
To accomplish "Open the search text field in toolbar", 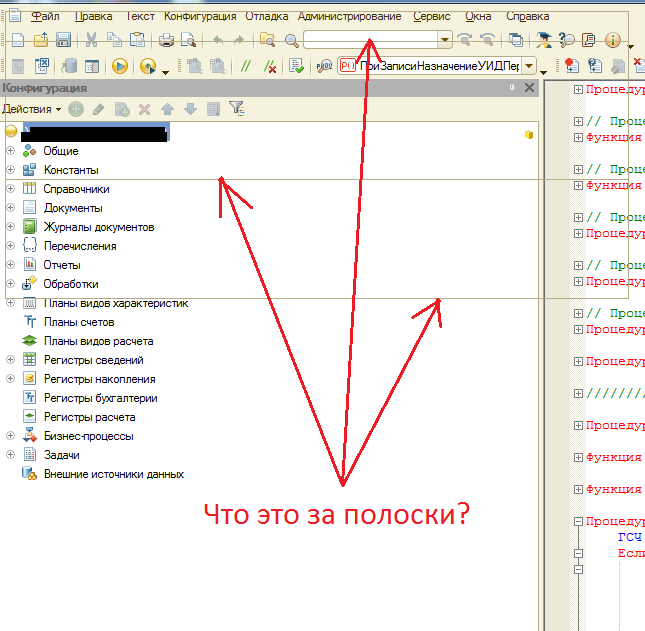I will pos(370,40).
